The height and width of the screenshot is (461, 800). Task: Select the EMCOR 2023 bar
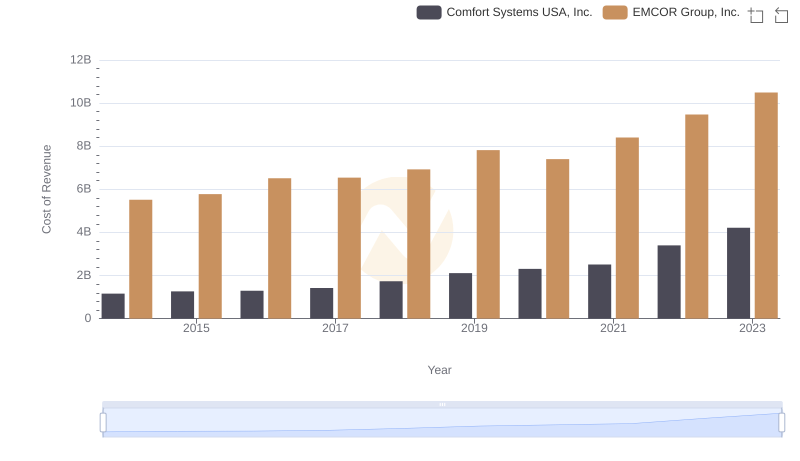click(766, 206)
